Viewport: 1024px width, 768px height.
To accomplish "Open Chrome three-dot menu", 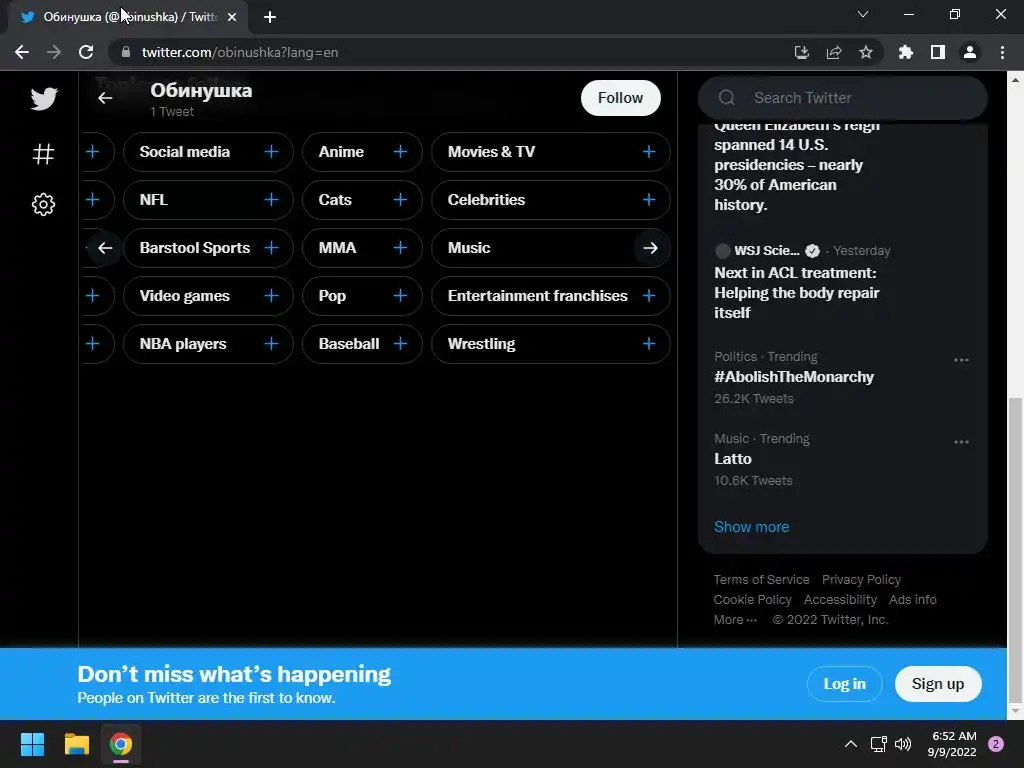I will [x=1002, y=52].
